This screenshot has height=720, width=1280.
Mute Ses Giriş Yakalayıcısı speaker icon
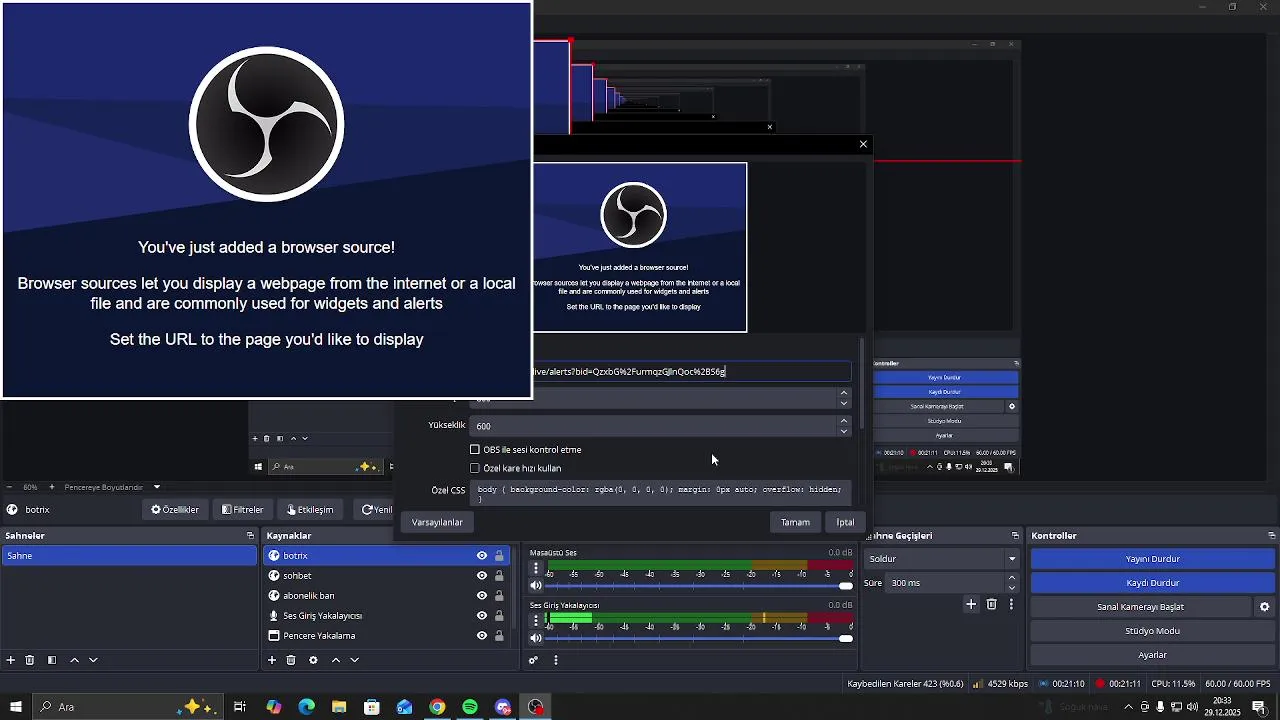[536, 638]
